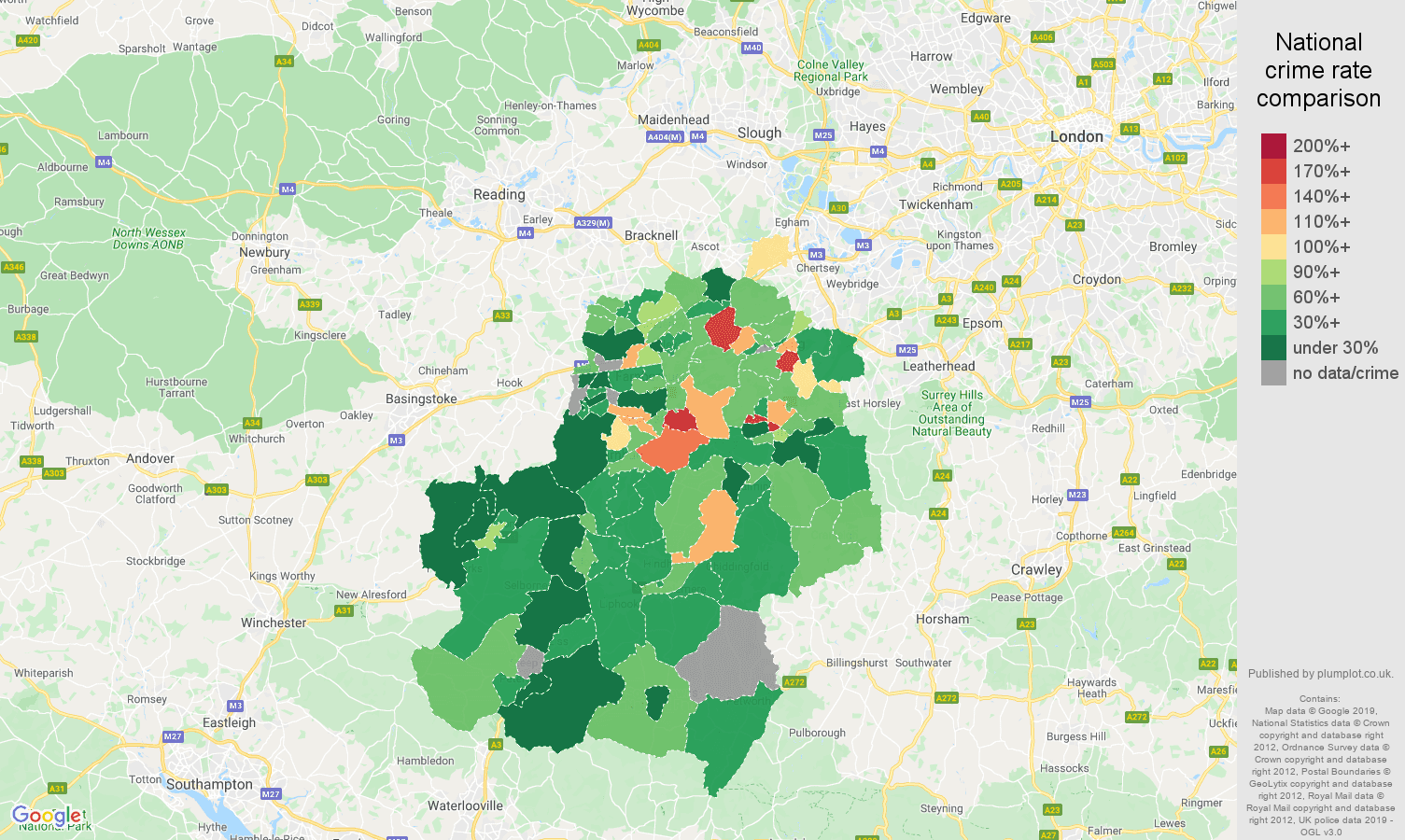Click the A26 road shield near Uckfield

(x=1218, y=751)
